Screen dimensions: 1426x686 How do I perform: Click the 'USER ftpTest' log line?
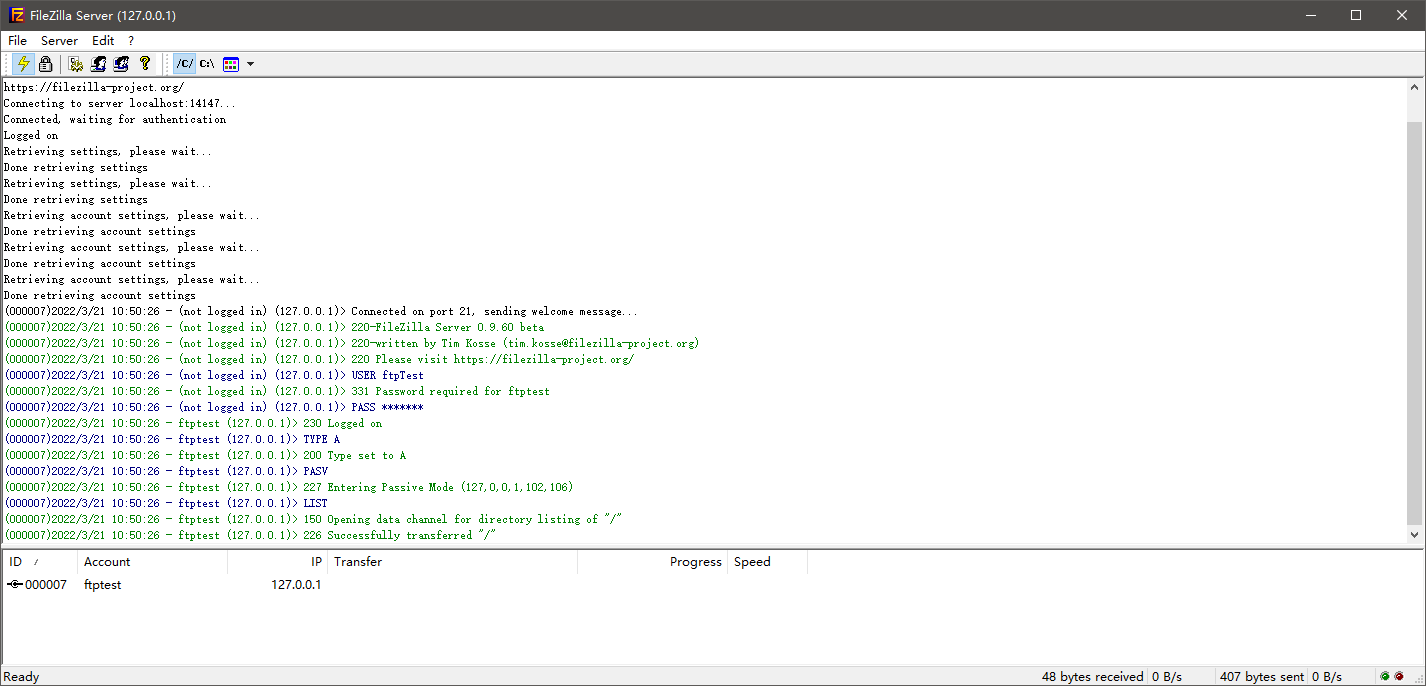coord(214,375)
